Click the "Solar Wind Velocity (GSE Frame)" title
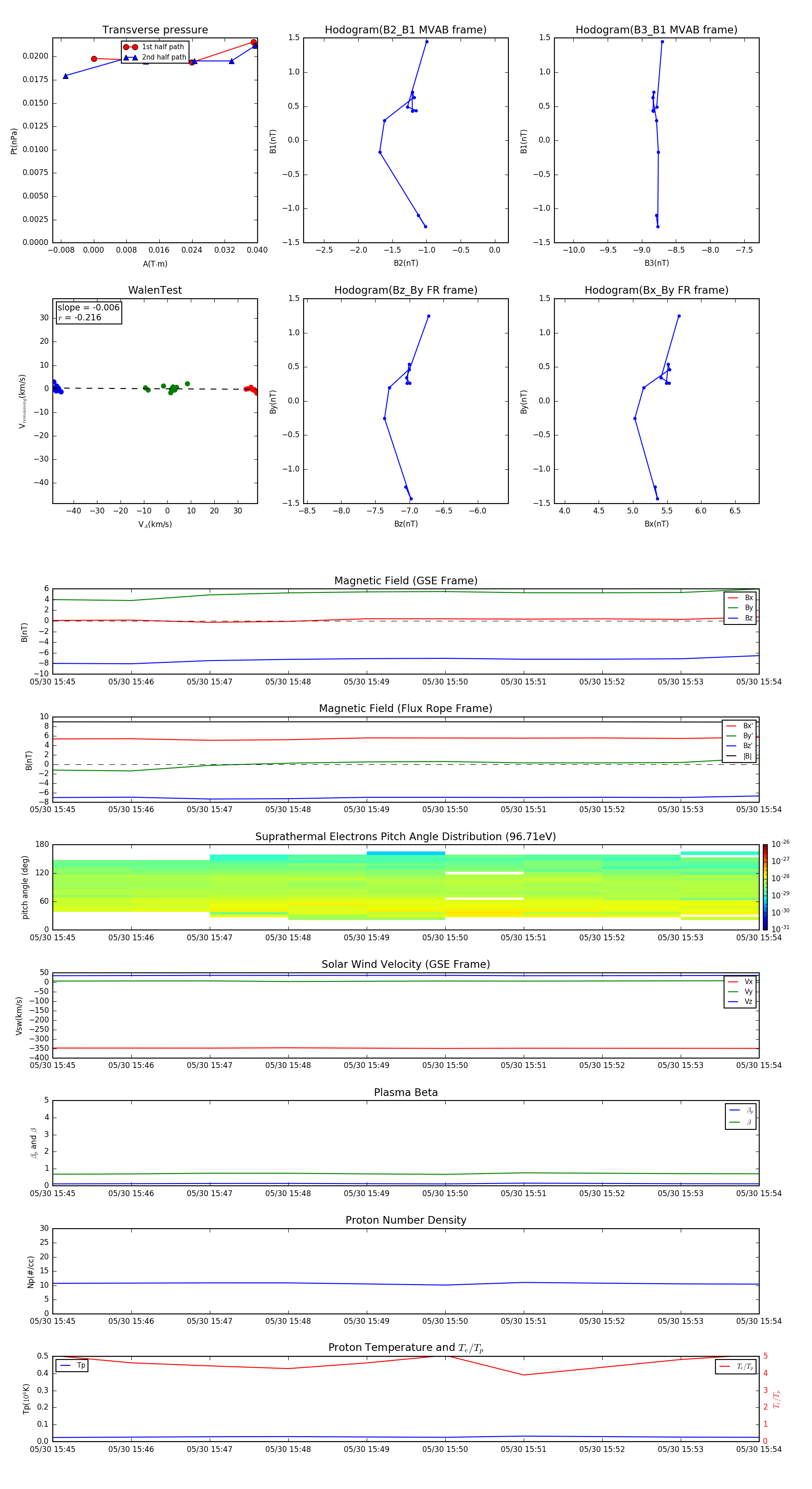This screenshot has height=1489, width=812. coord(406,965)
